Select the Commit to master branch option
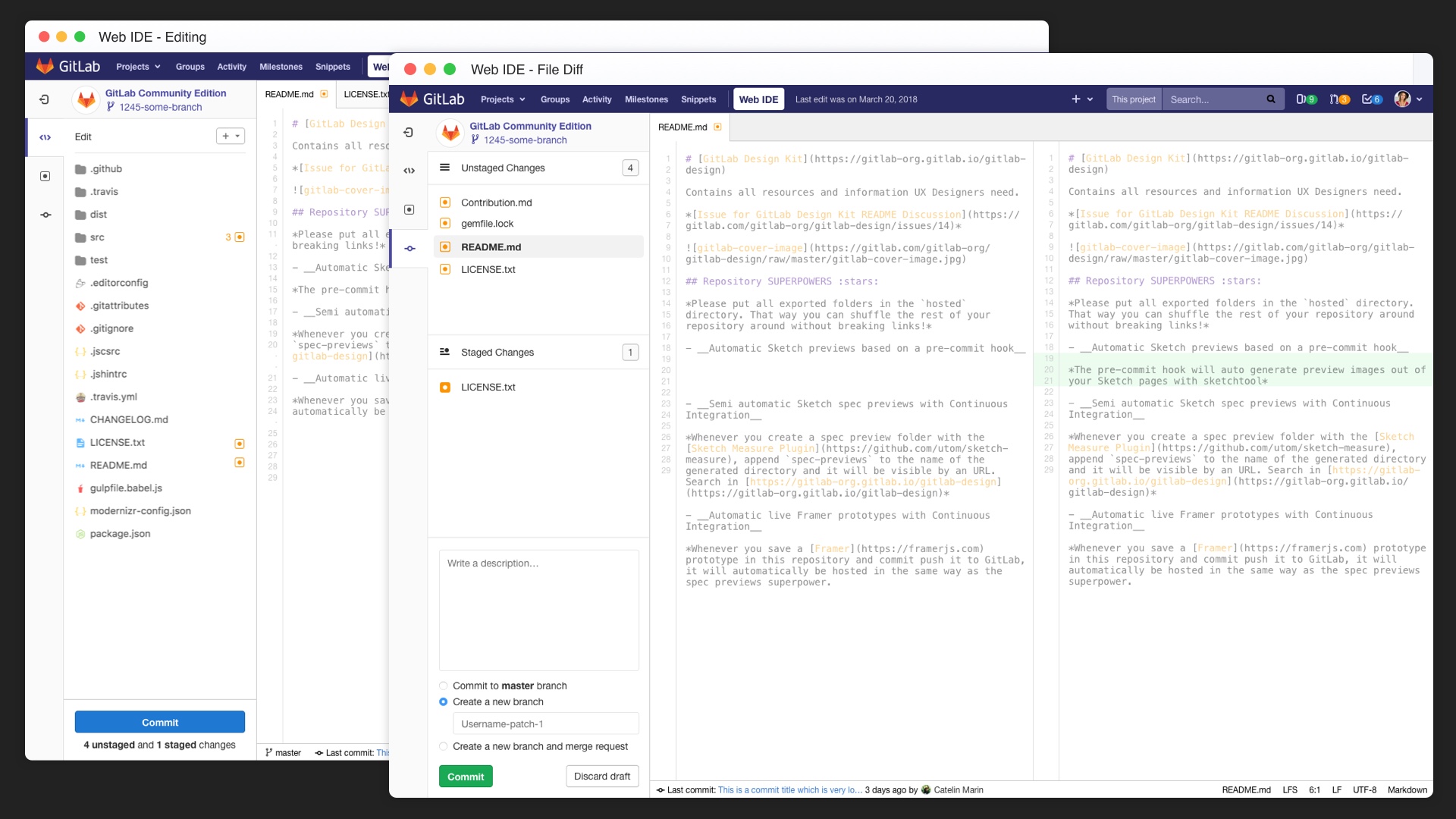 click(x=444, y=686)
